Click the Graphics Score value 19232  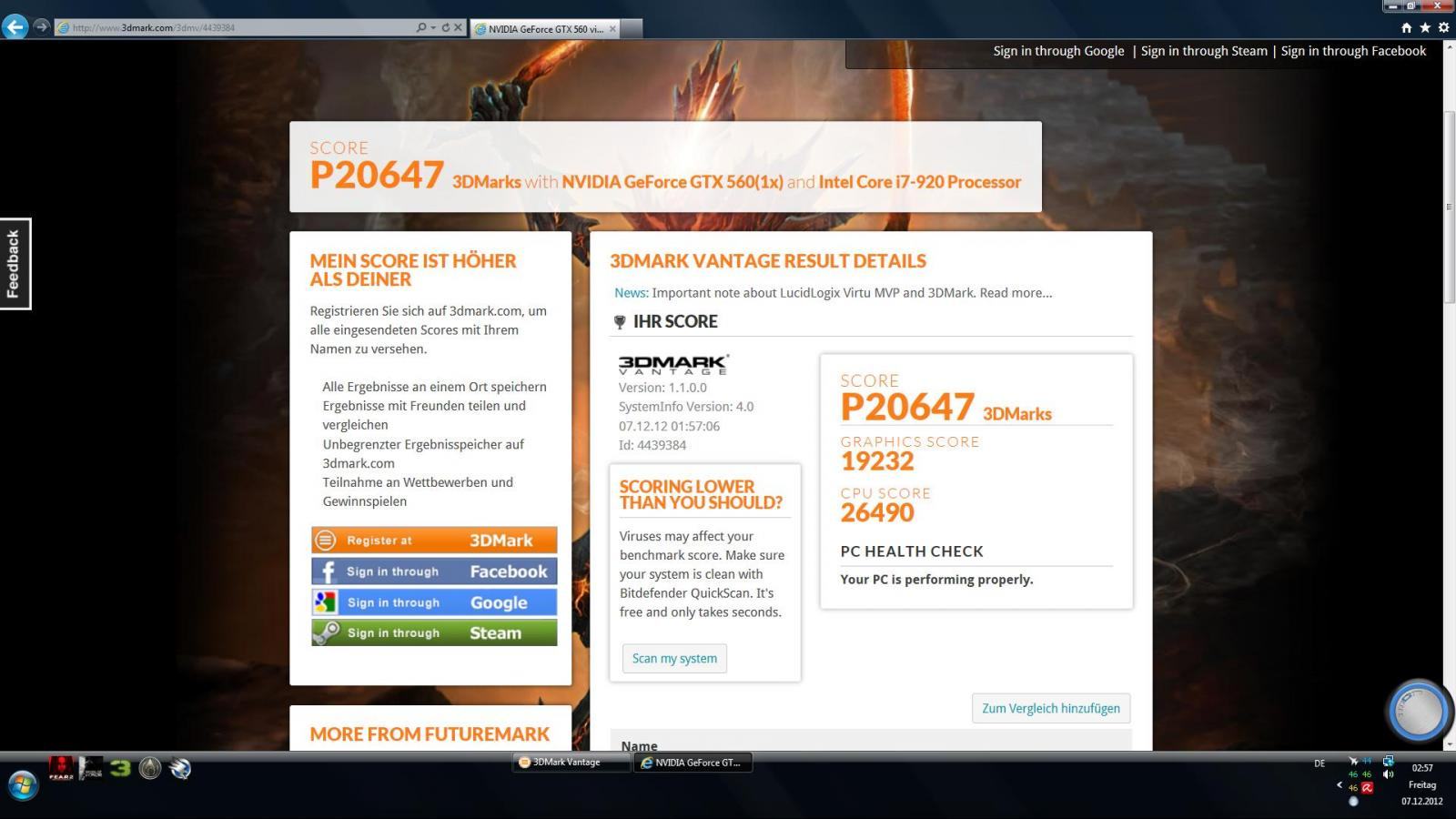pyautogui.click(x=877, y=461)
